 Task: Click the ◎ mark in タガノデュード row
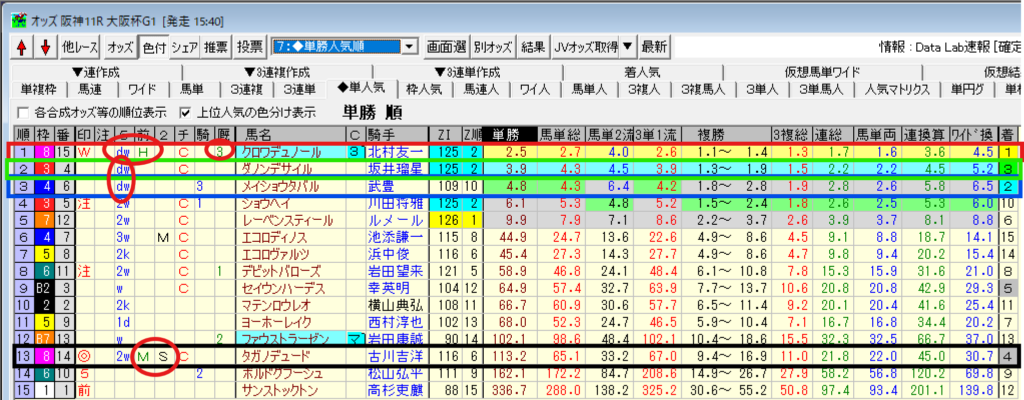click(x=84, y=357)
